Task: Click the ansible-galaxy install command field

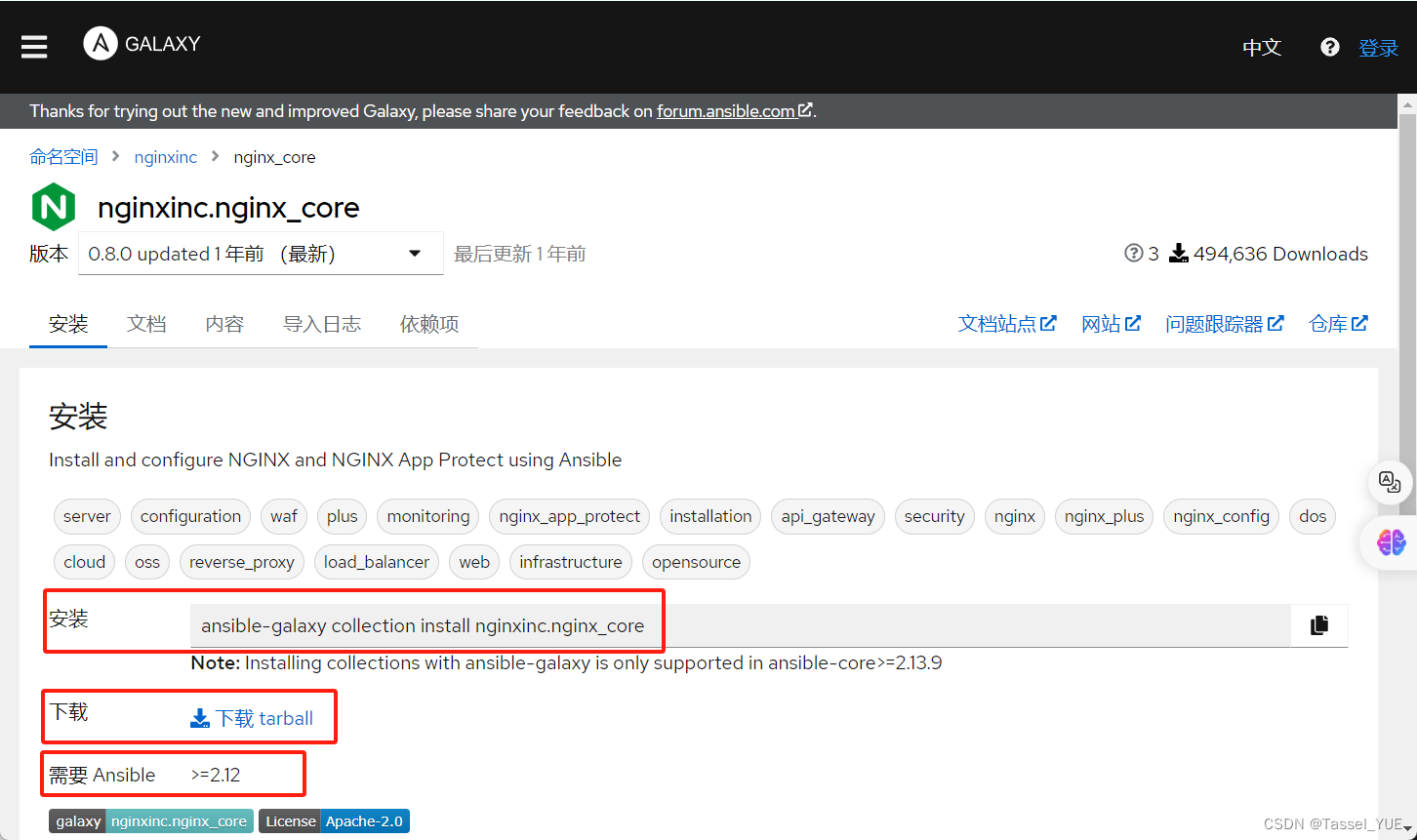Action: click(x=741, y=625)
